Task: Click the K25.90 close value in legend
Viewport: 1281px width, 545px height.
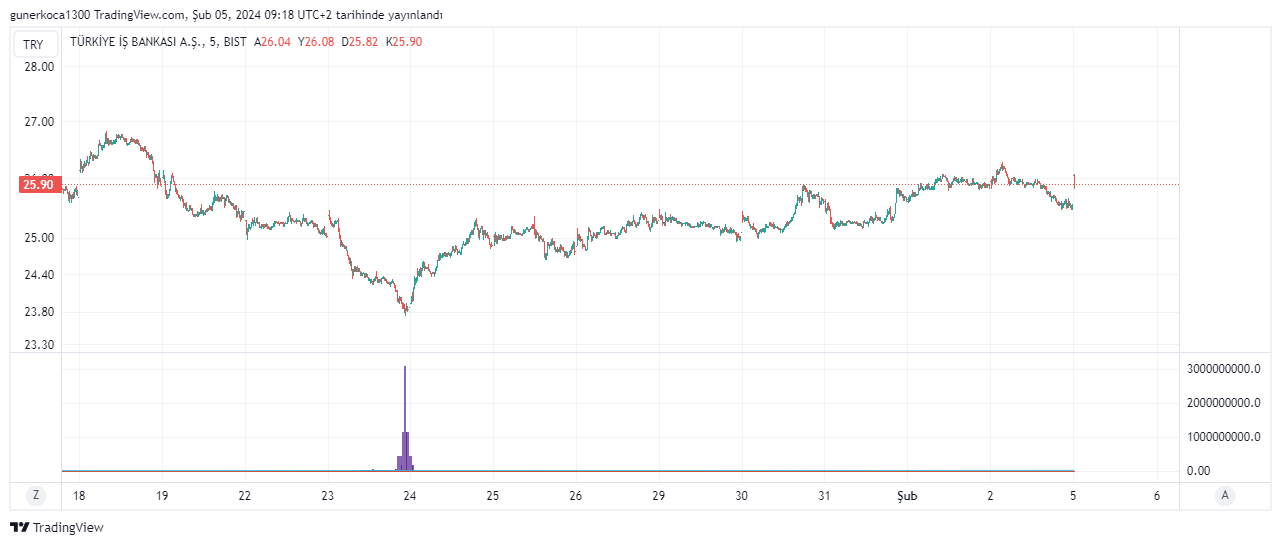Action: click(x=404, y=42)
